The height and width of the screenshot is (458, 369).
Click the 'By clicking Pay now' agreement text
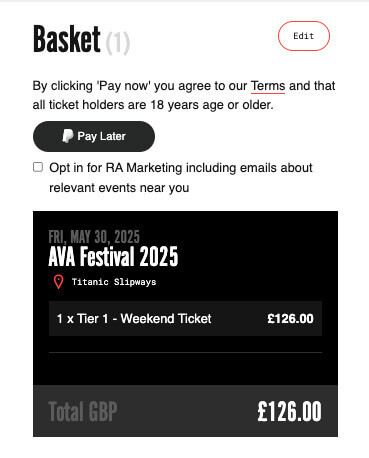tap(184, 95)
